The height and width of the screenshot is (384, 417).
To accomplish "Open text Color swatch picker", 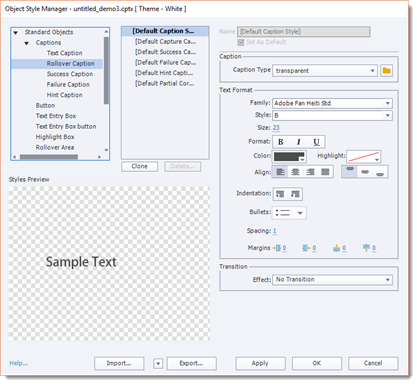I will 289,157.
